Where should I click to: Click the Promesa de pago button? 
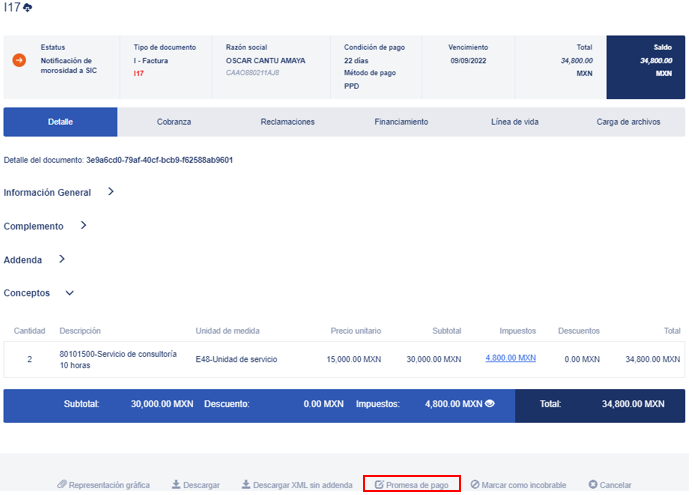[412, 484]
